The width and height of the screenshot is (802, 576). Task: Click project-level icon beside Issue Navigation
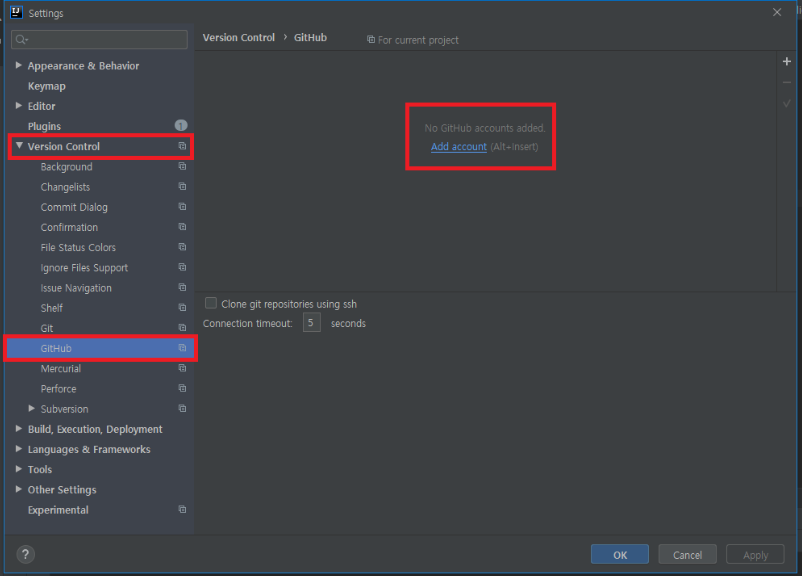click(182, 287)
